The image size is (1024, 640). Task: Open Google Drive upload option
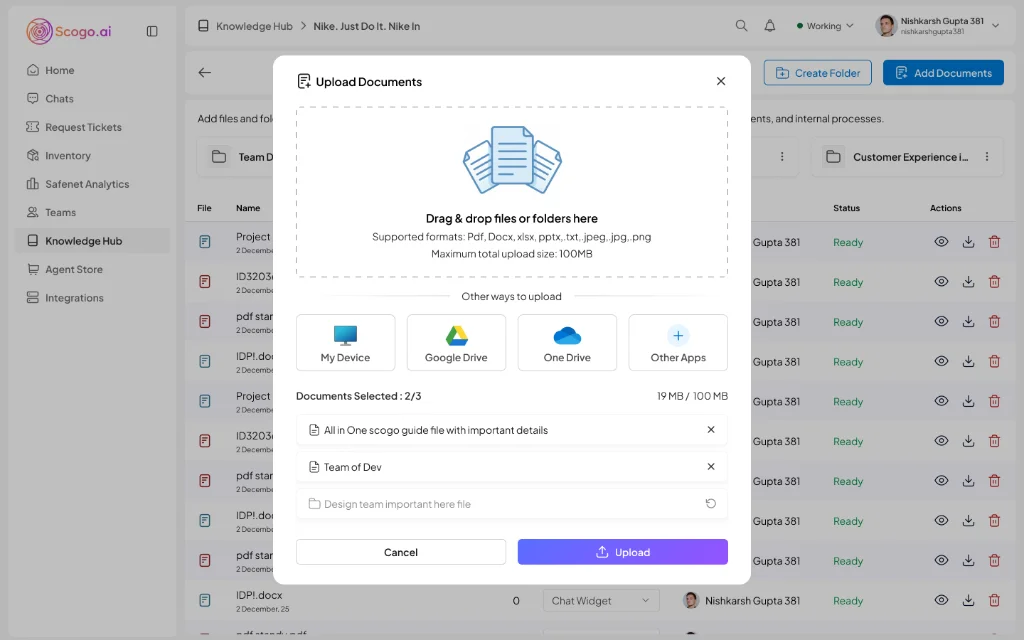coord(456,342)
